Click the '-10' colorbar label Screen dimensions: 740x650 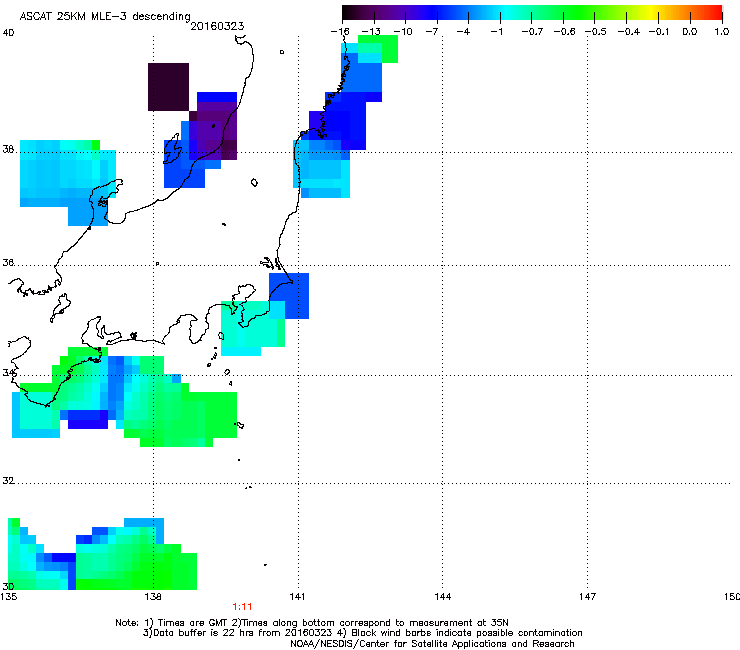pyautogui.click(x=403, y=32)
